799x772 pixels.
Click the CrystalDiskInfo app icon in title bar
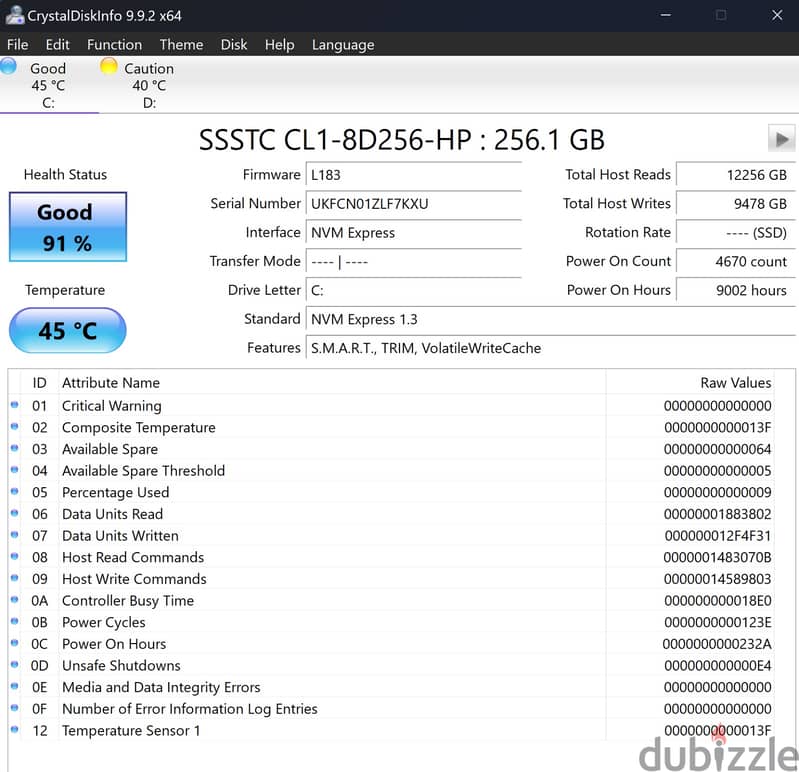click(14, 15)
